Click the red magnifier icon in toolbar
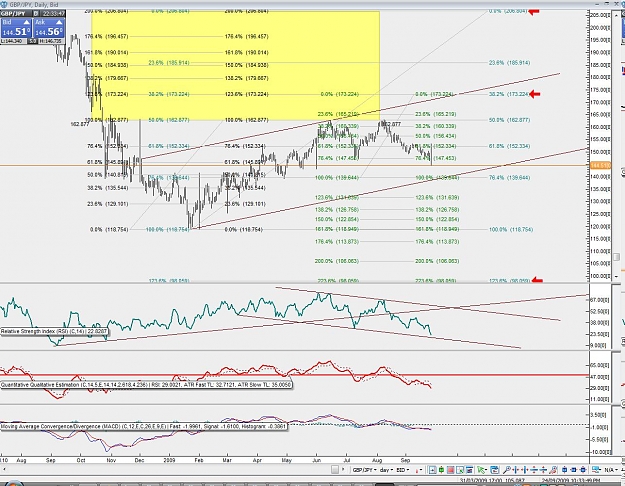 553,470
